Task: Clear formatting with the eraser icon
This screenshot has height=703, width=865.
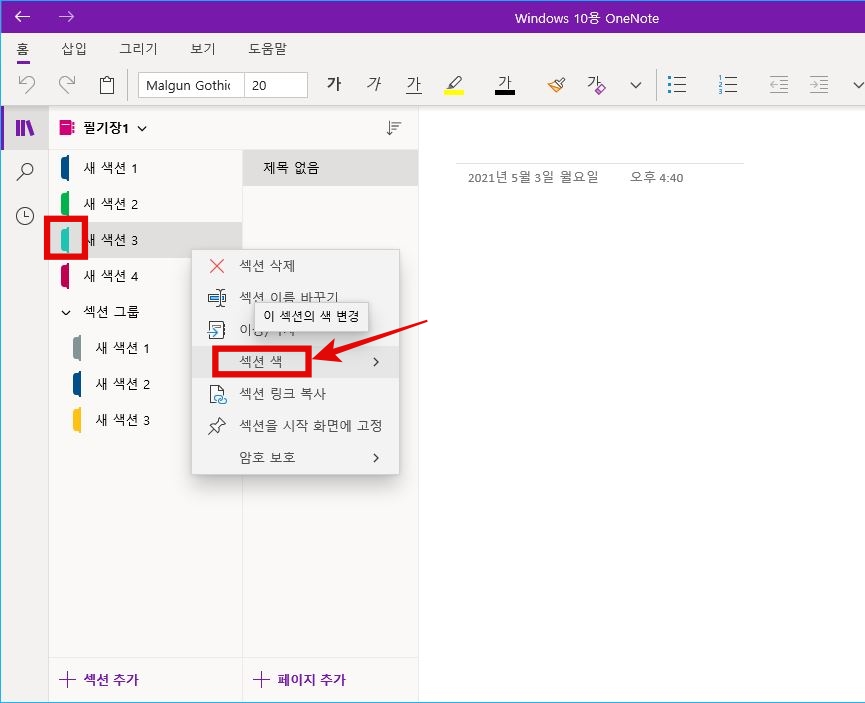Action: [x=596, y=84]
